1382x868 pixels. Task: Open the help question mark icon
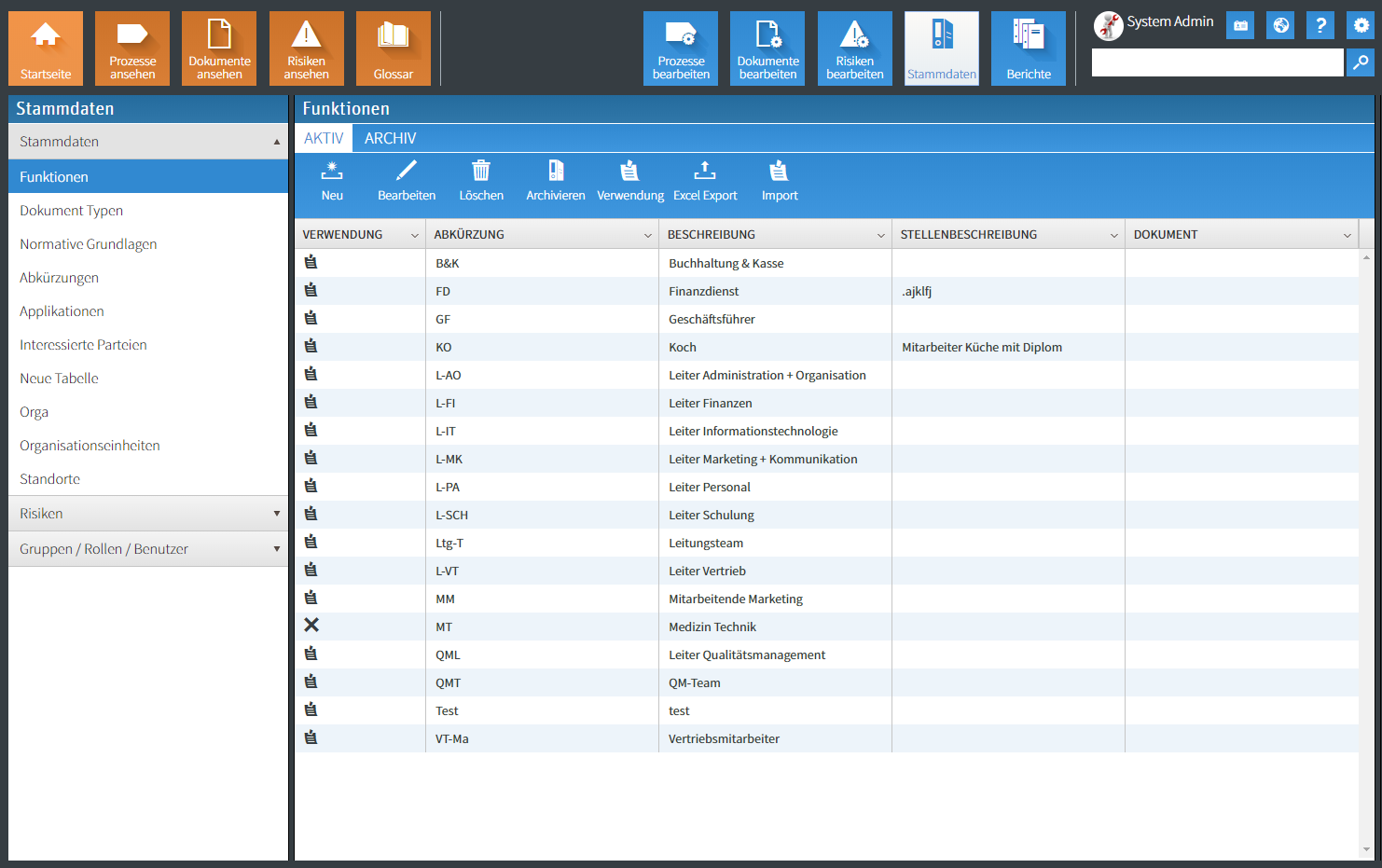[x=1320, y=26]
